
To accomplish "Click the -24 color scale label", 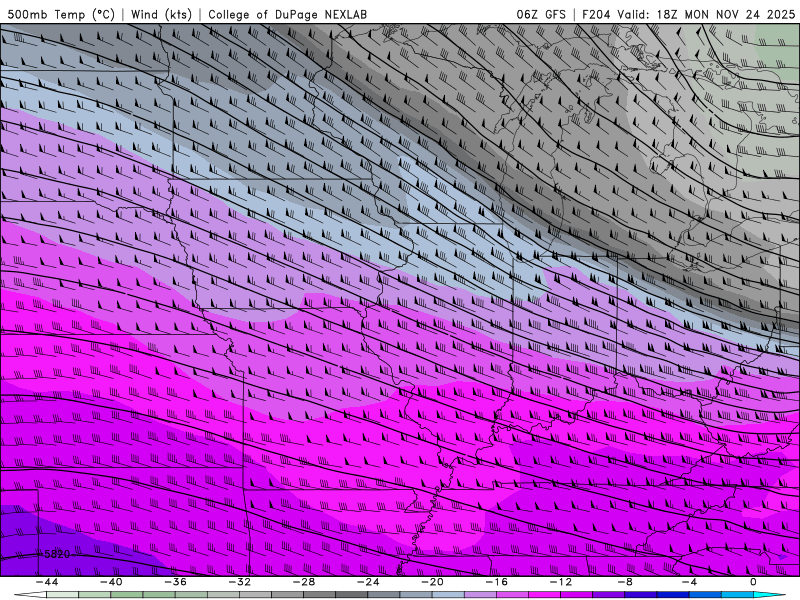I will click(368, 582).
